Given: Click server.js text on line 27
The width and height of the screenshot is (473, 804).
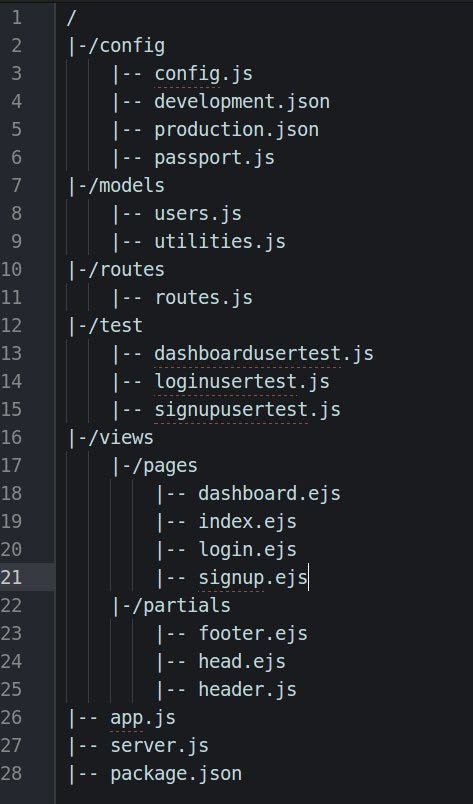Looking at the screenshot, I should pyautogui.click(x=160, y=745).
